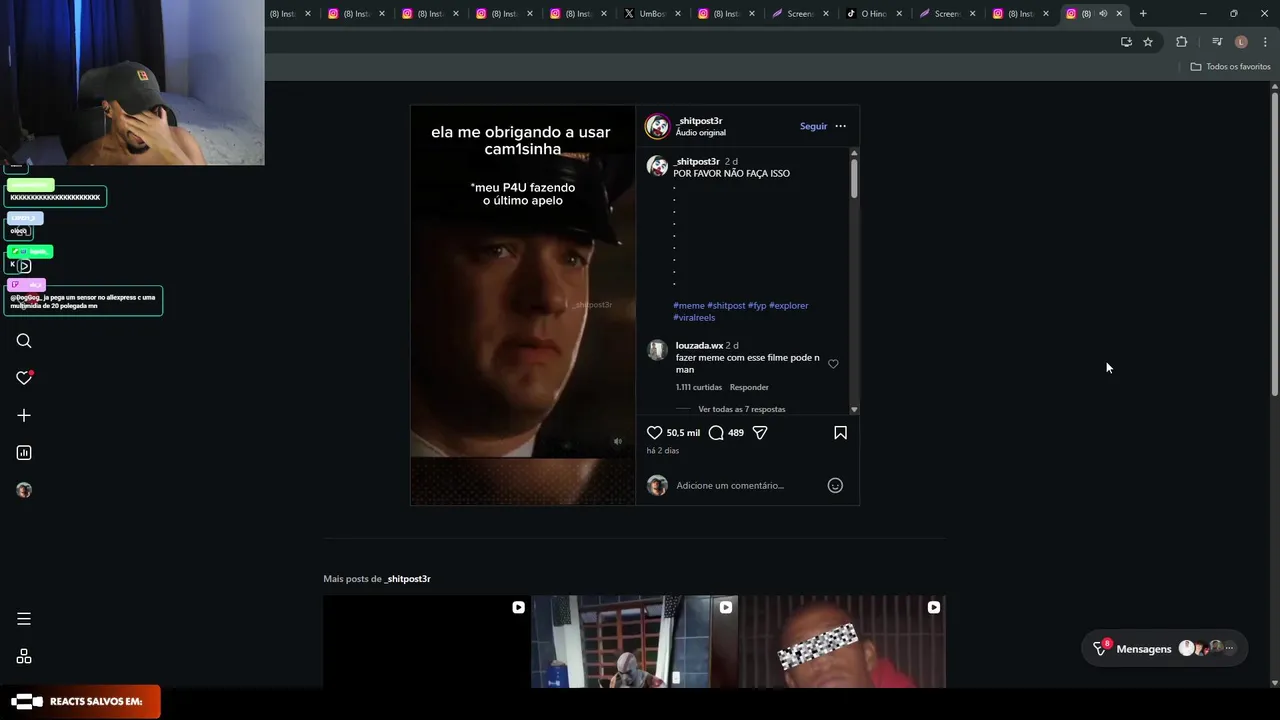1280x720 pixels.
Task: Close the O Hino TikTok tab
Action: [899, 14]
